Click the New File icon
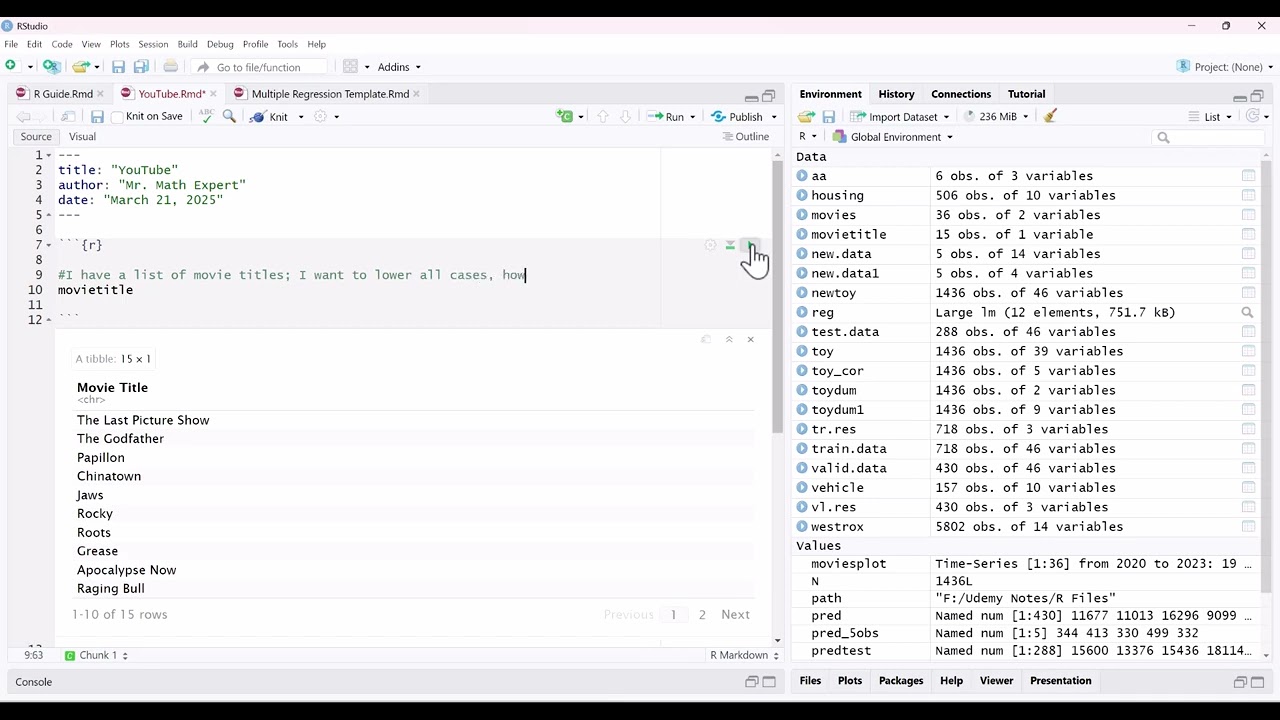Viewport: 1280px width, 720px height. click(11, 67)
